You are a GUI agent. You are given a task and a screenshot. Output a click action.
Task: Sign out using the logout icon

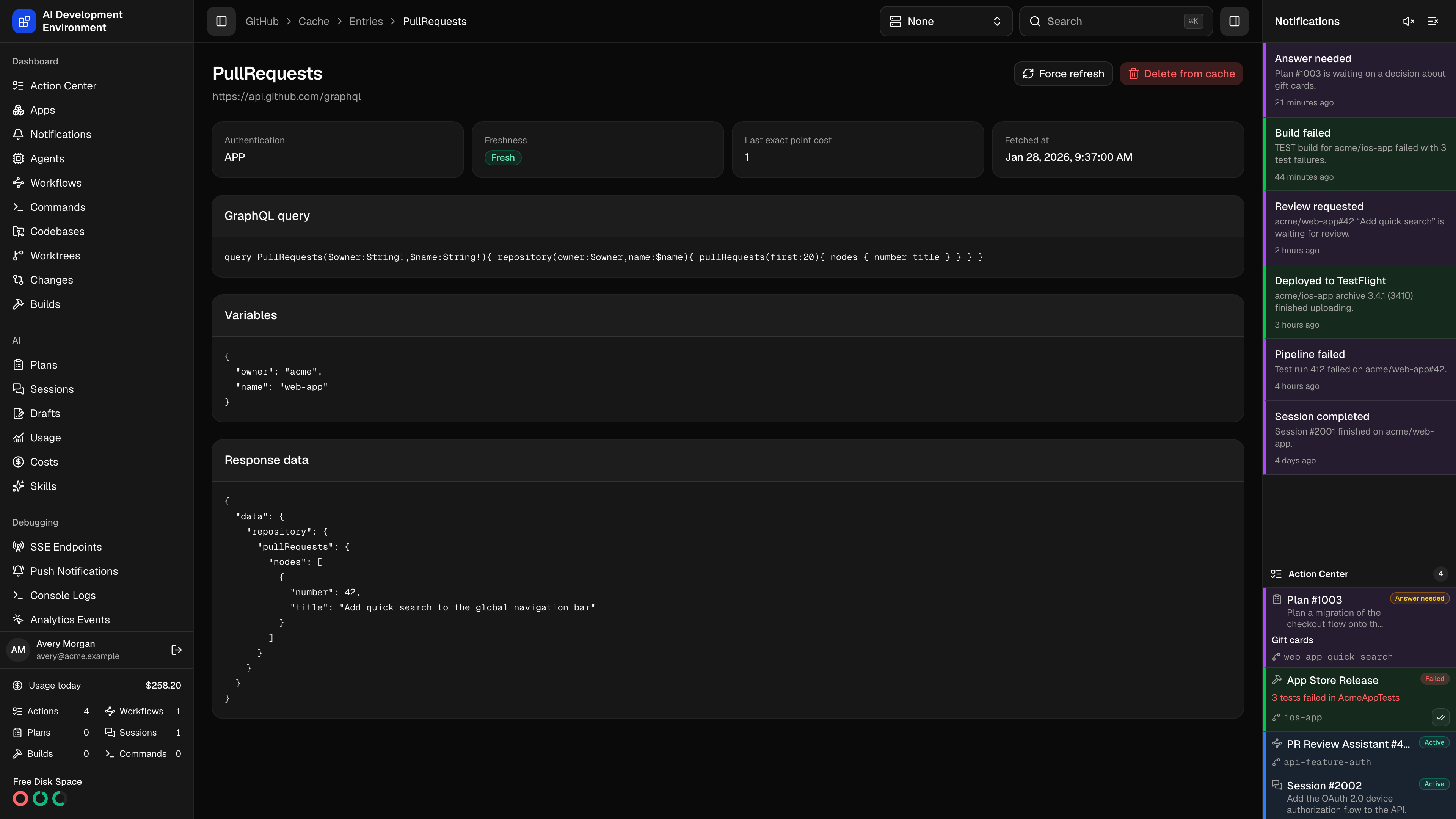[x=176, y=650]
